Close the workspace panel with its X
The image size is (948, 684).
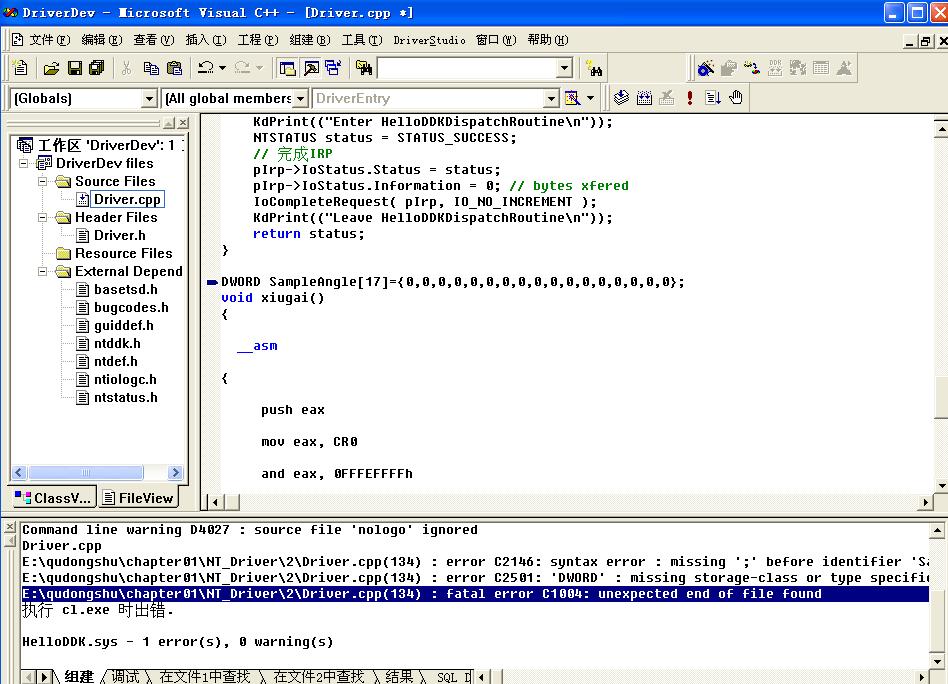pos(183,123)
